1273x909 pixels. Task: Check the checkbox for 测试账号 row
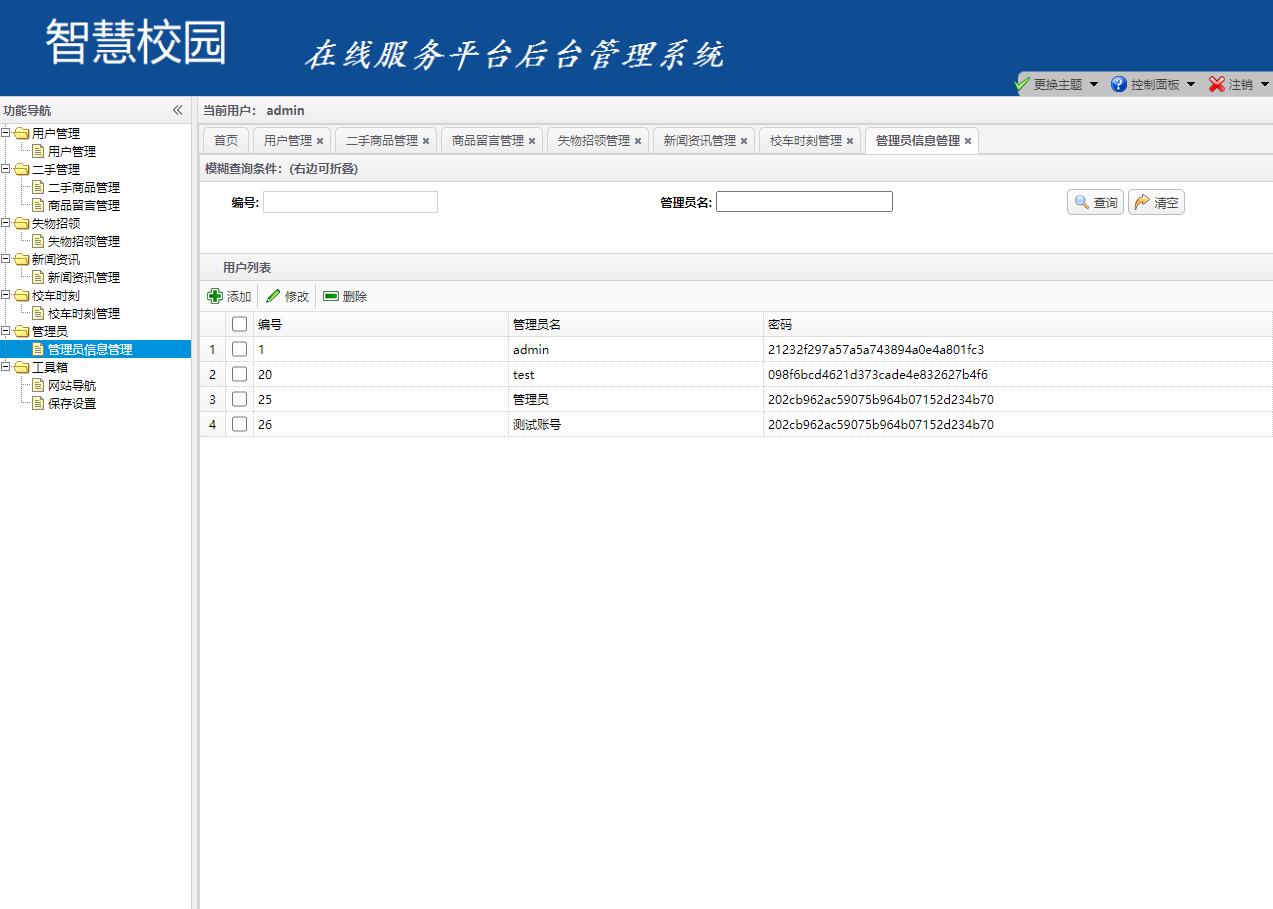239,424
